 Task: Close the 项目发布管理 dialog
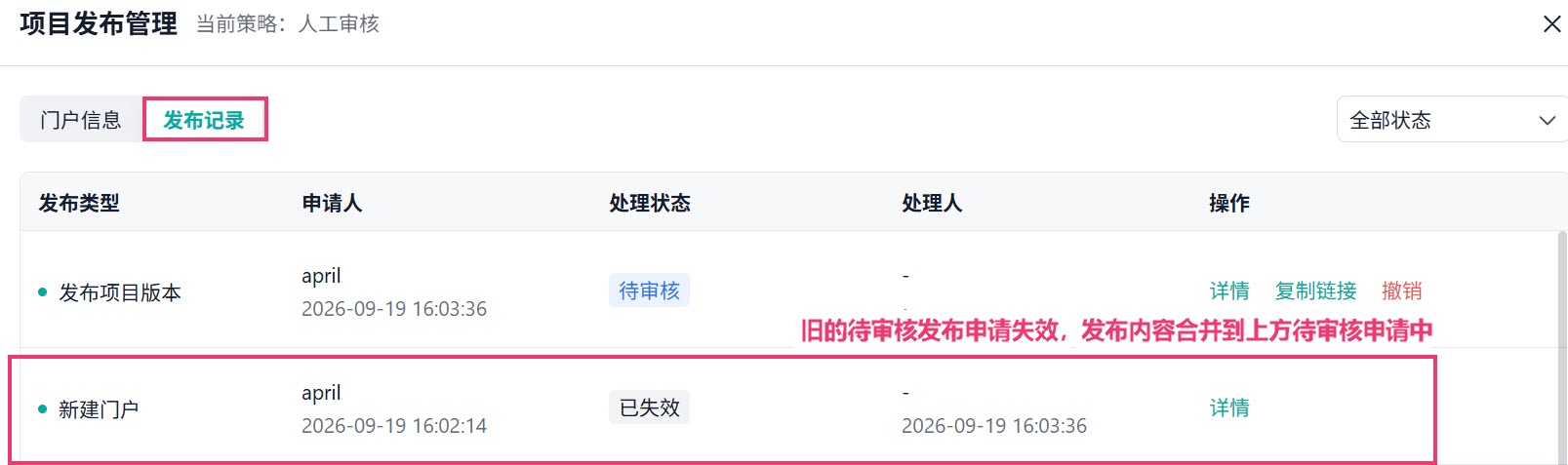coord(1551,23)
